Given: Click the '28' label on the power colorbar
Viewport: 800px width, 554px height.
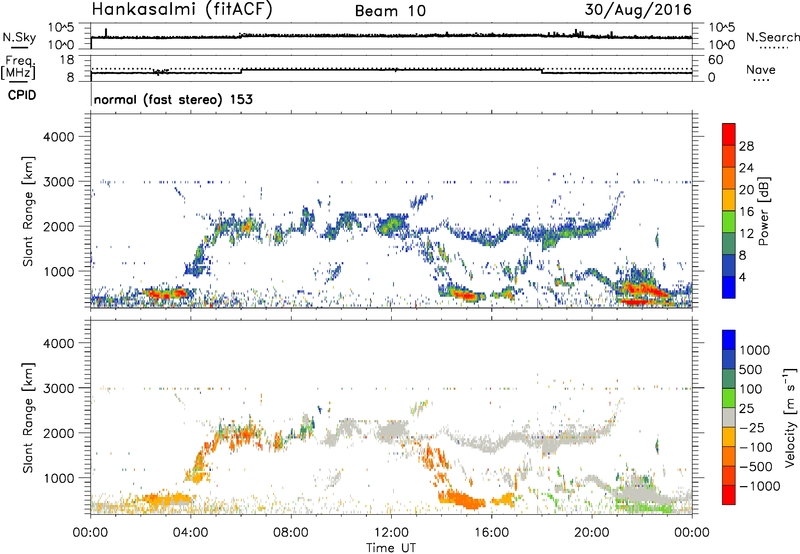Looking at the screenshot, I should tap(746, 146).
